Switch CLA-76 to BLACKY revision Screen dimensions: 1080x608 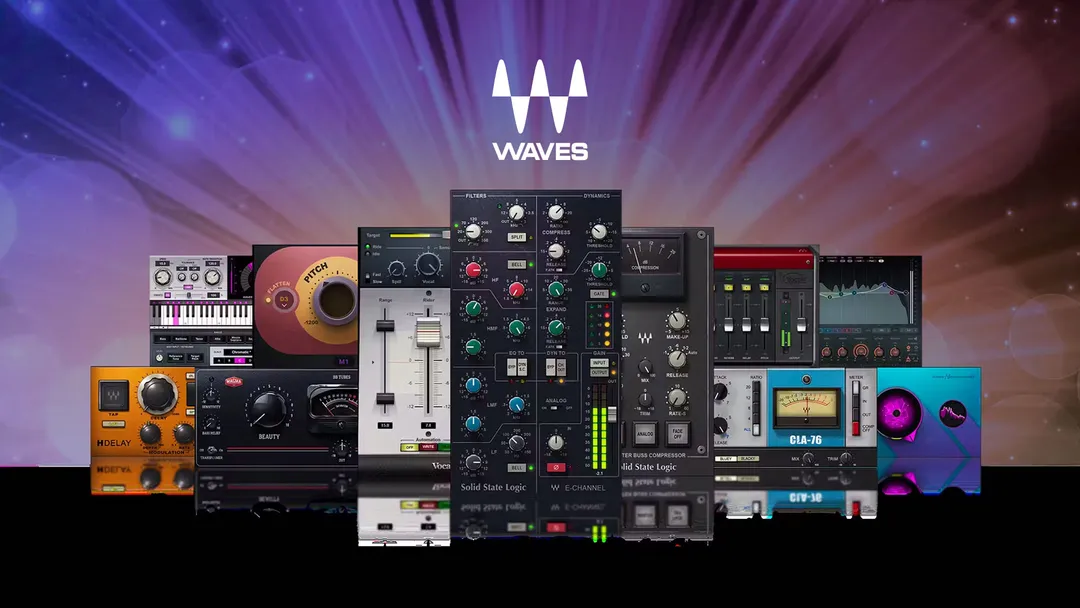coord(749,458)
